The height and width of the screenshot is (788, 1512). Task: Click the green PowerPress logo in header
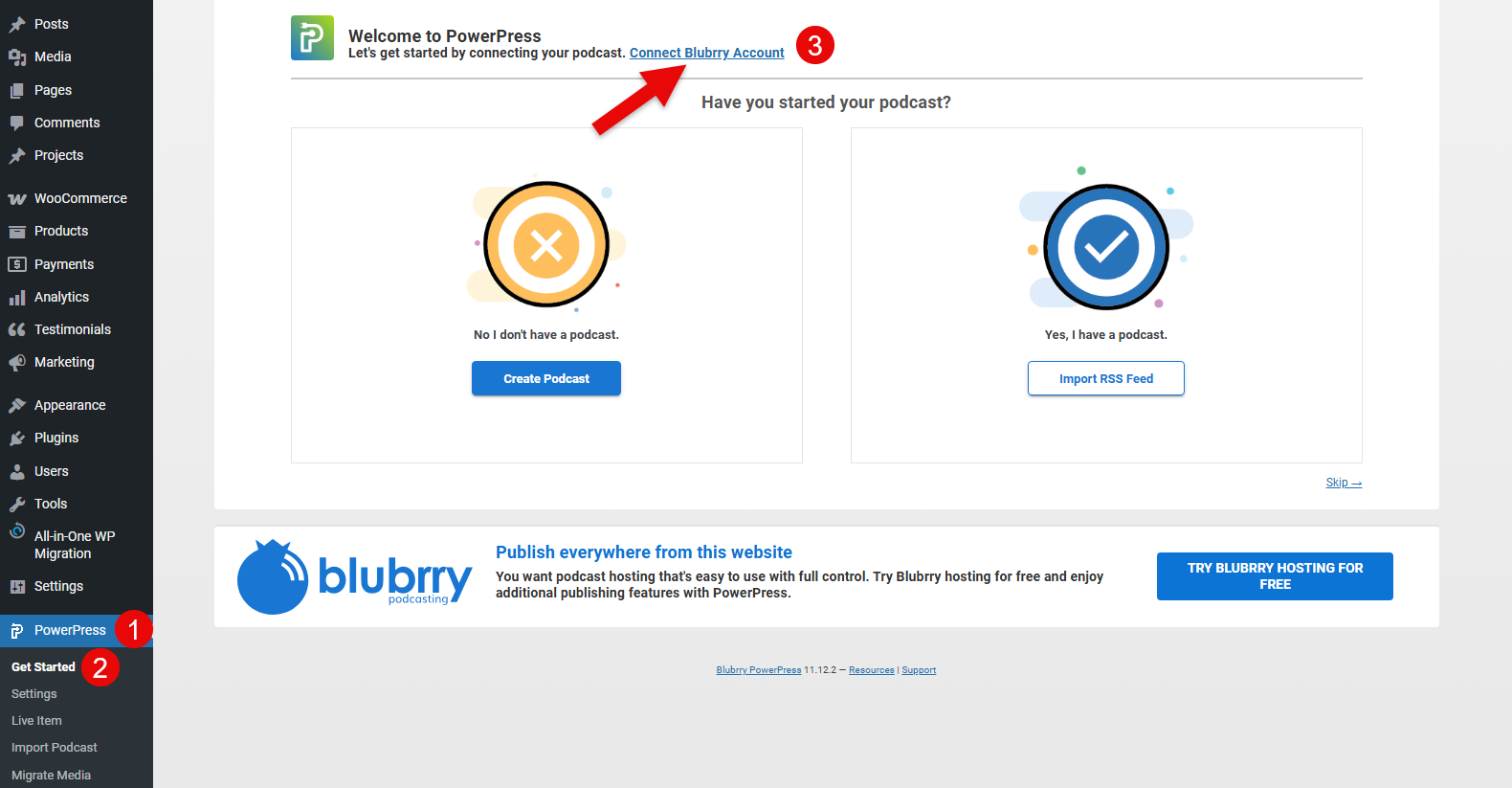(x=313, y=38)
